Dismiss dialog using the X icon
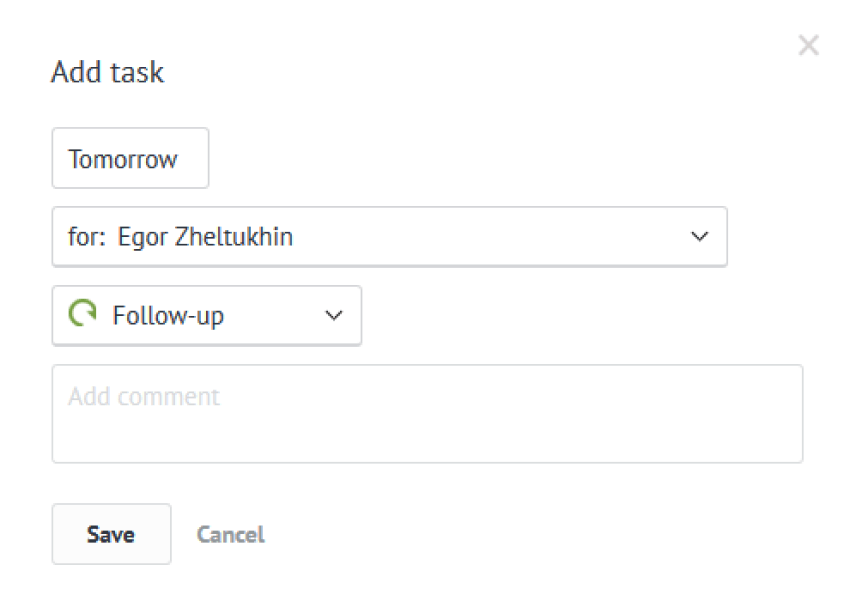The width and height of the screenshot is (850, 614). [808, 45]
